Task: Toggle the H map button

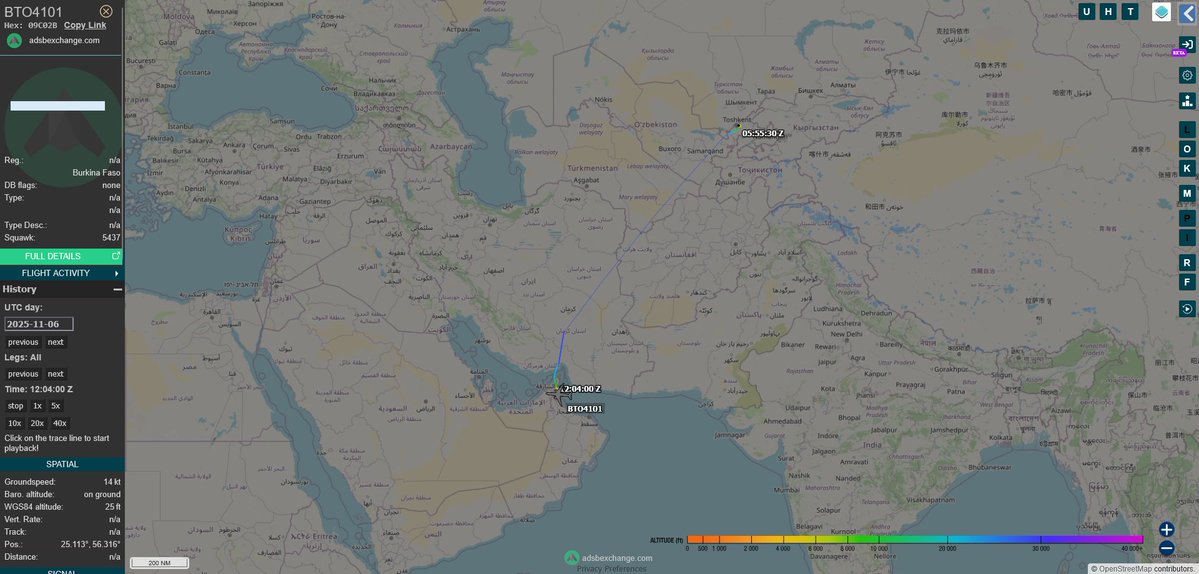Action: (1108, 11)
